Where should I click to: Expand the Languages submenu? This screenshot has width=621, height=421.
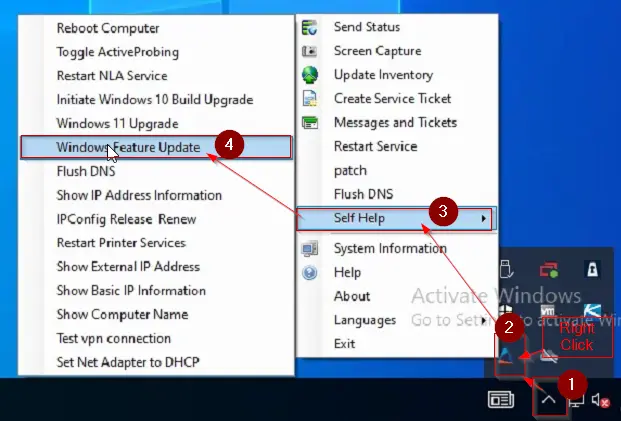pyautogui.click(x=396, y=320)
